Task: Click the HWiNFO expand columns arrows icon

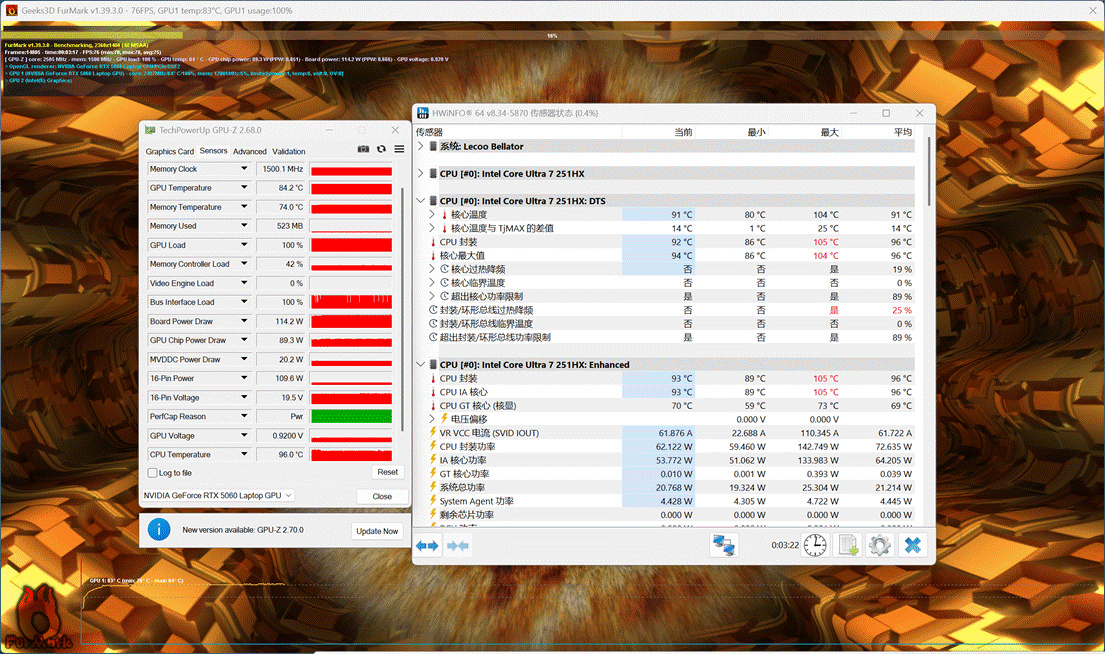Action: tap(427, 545)
